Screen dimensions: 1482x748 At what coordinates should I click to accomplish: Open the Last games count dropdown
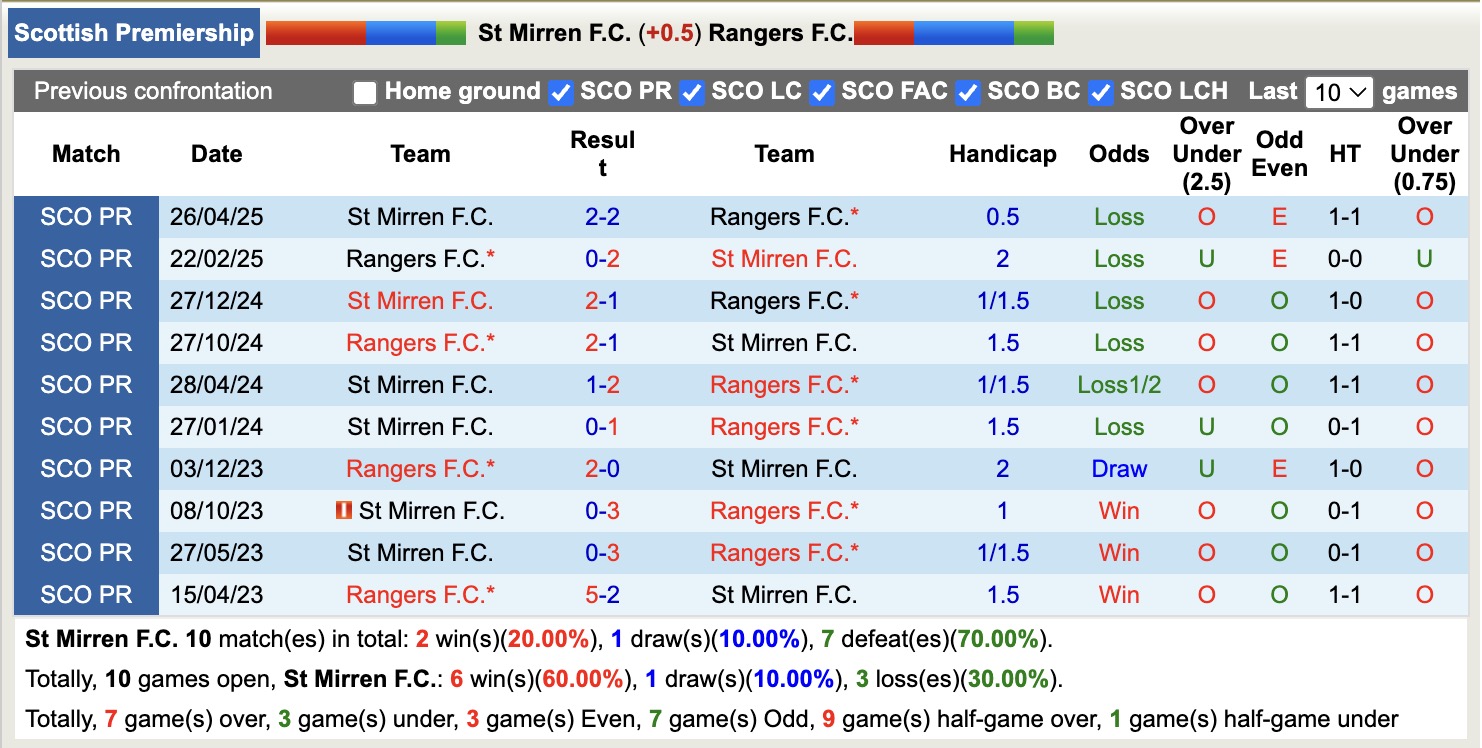coord(1338,91)
